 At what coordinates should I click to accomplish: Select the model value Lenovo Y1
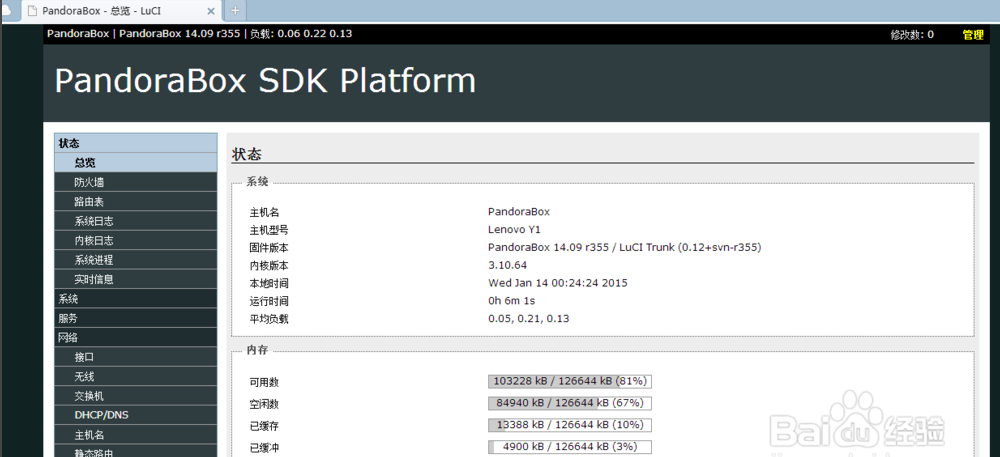(x=514, y=229)
